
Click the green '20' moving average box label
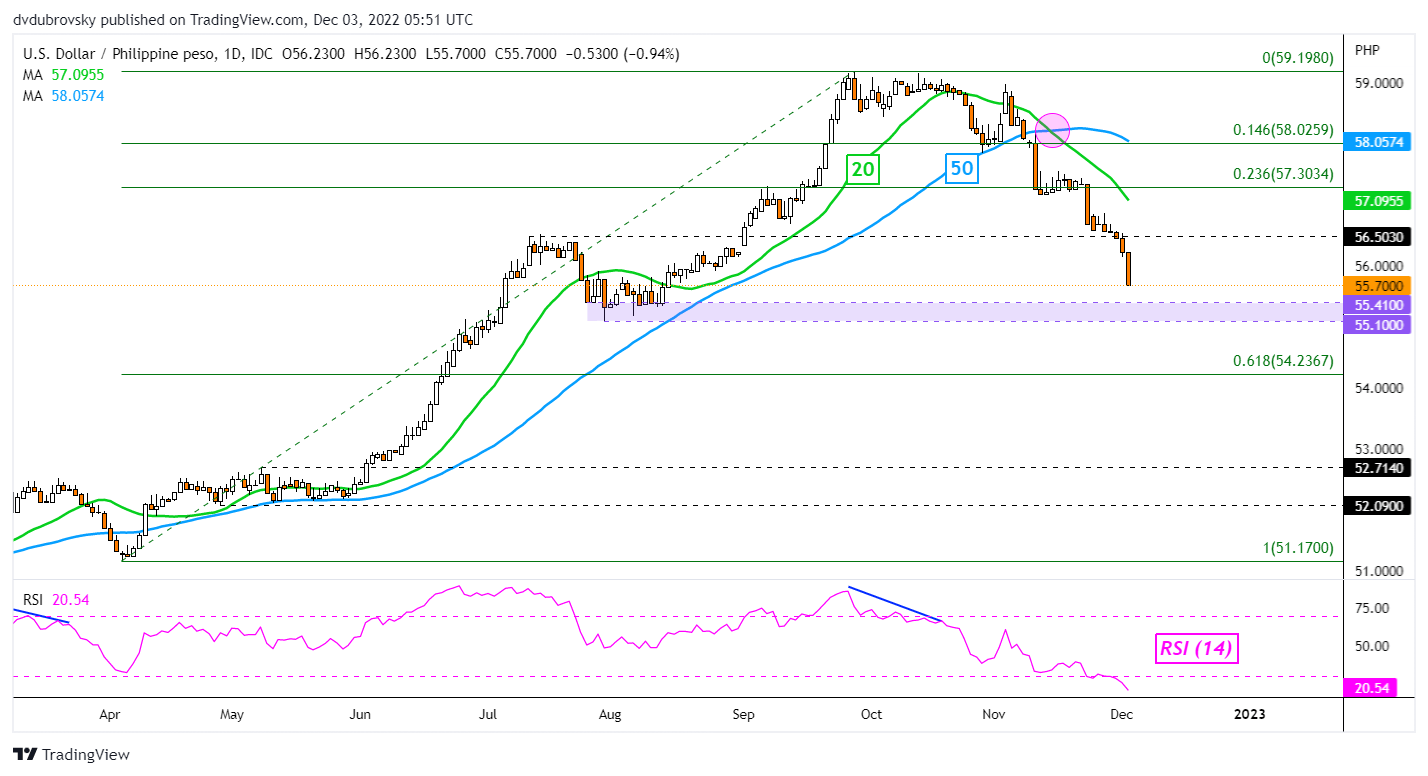pos(863,169)
